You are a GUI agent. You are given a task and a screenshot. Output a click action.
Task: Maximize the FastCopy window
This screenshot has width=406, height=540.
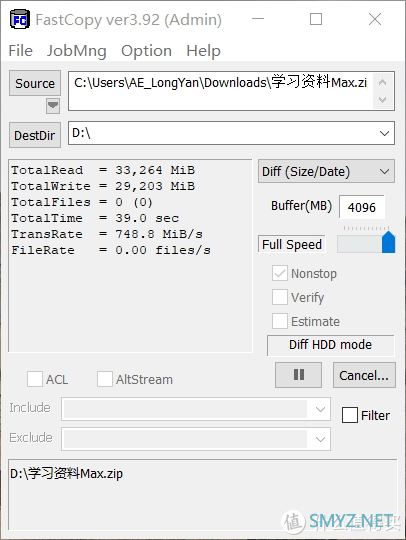pyautogui.click(x=316, y=19)
